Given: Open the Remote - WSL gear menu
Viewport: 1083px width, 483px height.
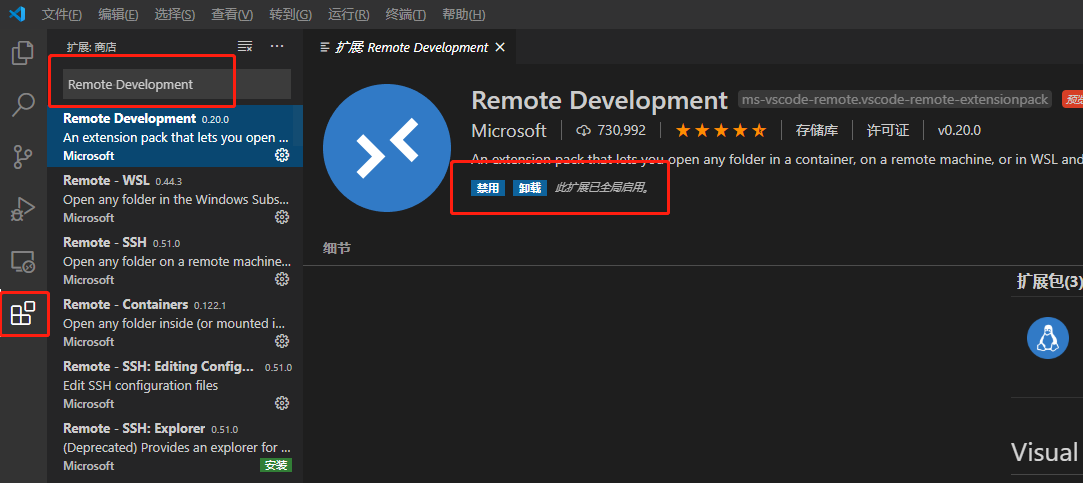Looking at the screenshot, I should (282, 218).
